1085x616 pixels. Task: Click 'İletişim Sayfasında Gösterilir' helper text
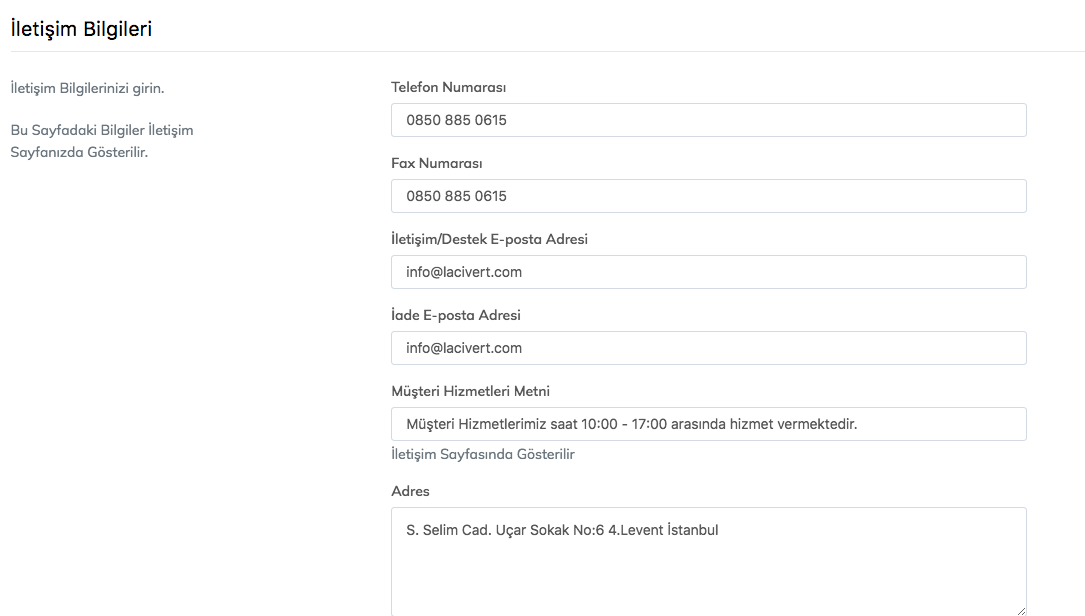(482, 454)
